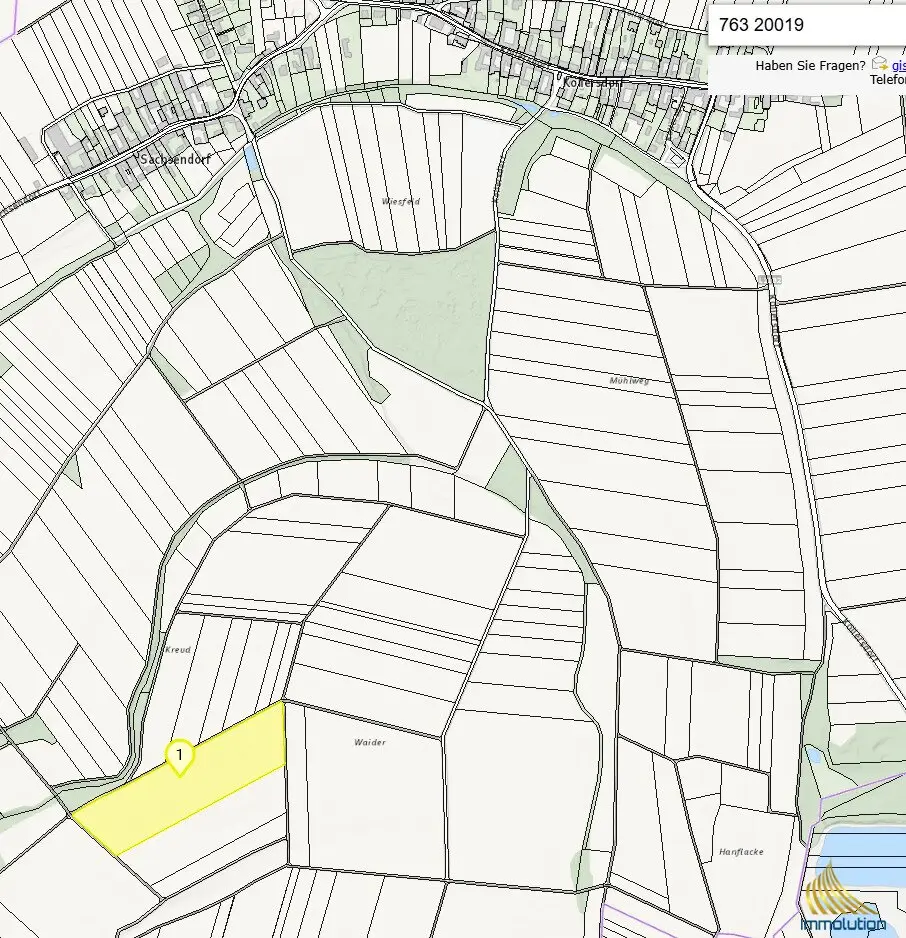Click the search field containing "763 20019"

coord(807,25)
